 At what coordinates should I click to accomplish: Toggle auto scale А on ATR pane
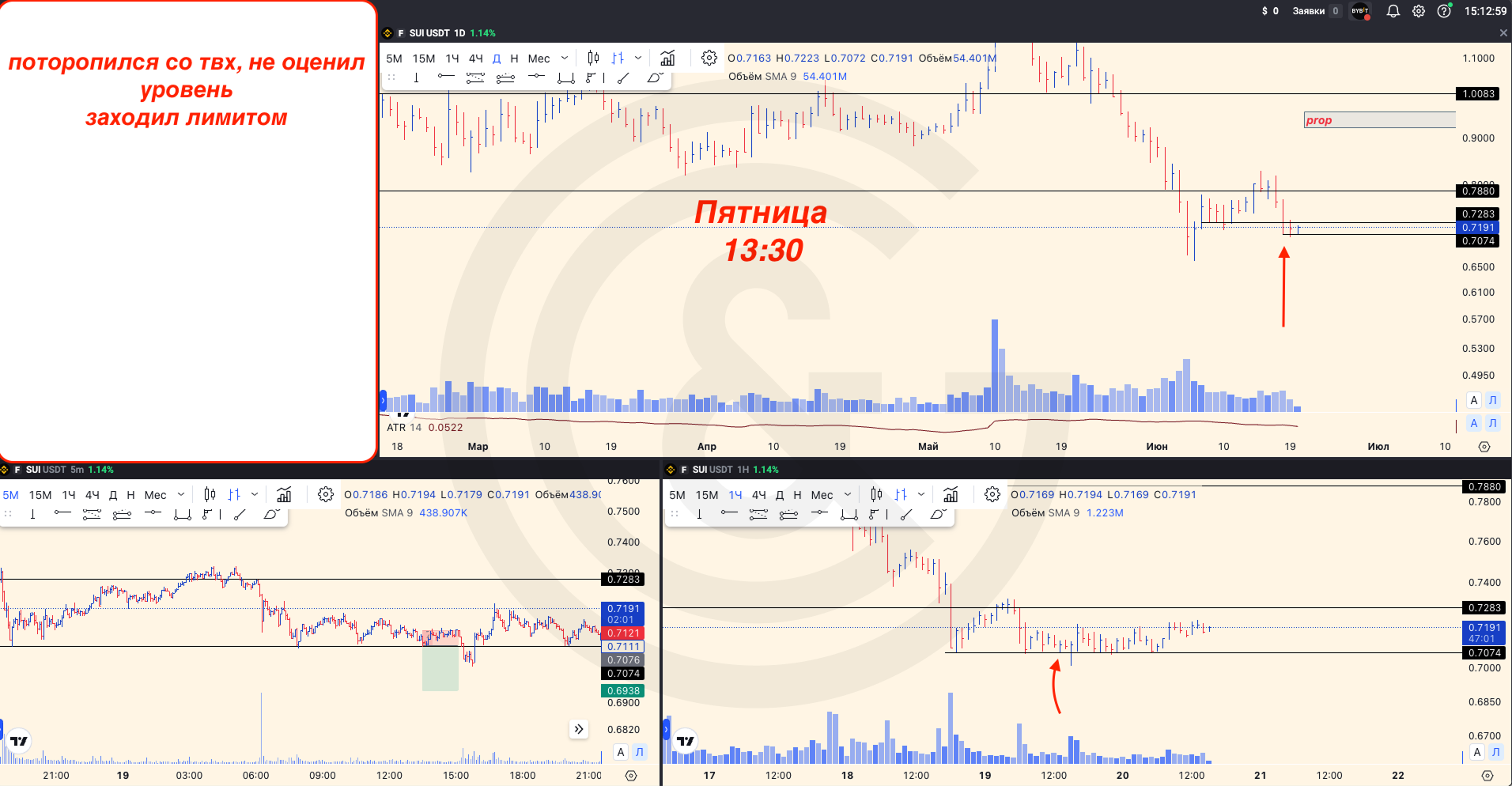(1474, 423)
